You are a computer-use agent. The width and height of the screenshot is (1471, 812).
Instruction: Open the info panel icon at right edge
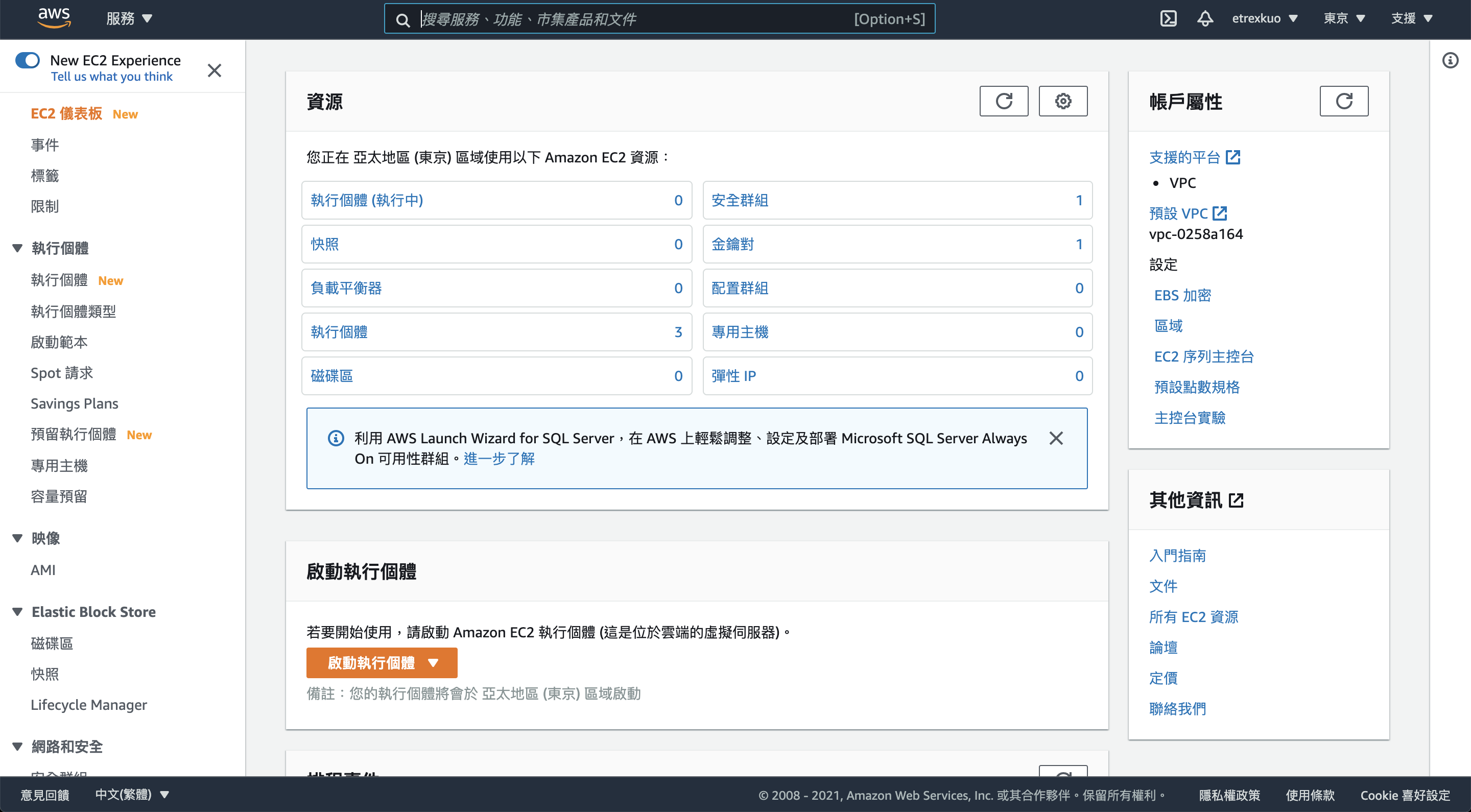(1451, 60)
